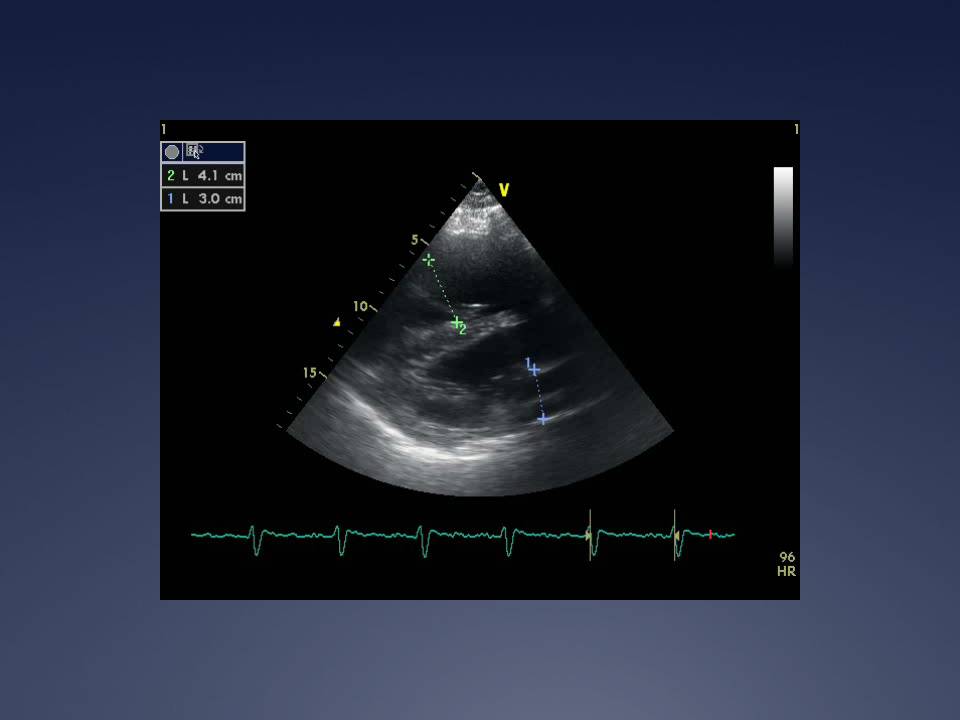Image resolution: width=960 pixels, height=720 pixels.
Task: Click the grayscale brightness bar
Action: tap(783, 215)
